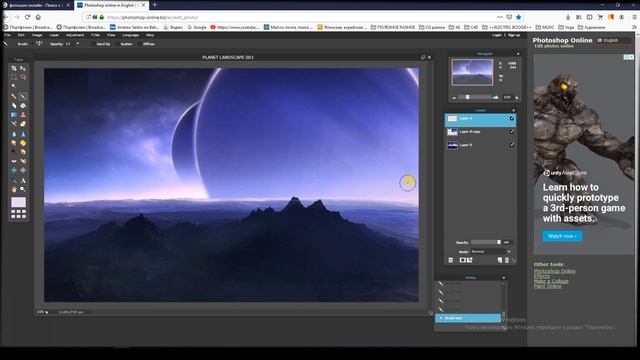Open the Image menu
Viewport: 640px width, 360px height.
click(37, 35)
